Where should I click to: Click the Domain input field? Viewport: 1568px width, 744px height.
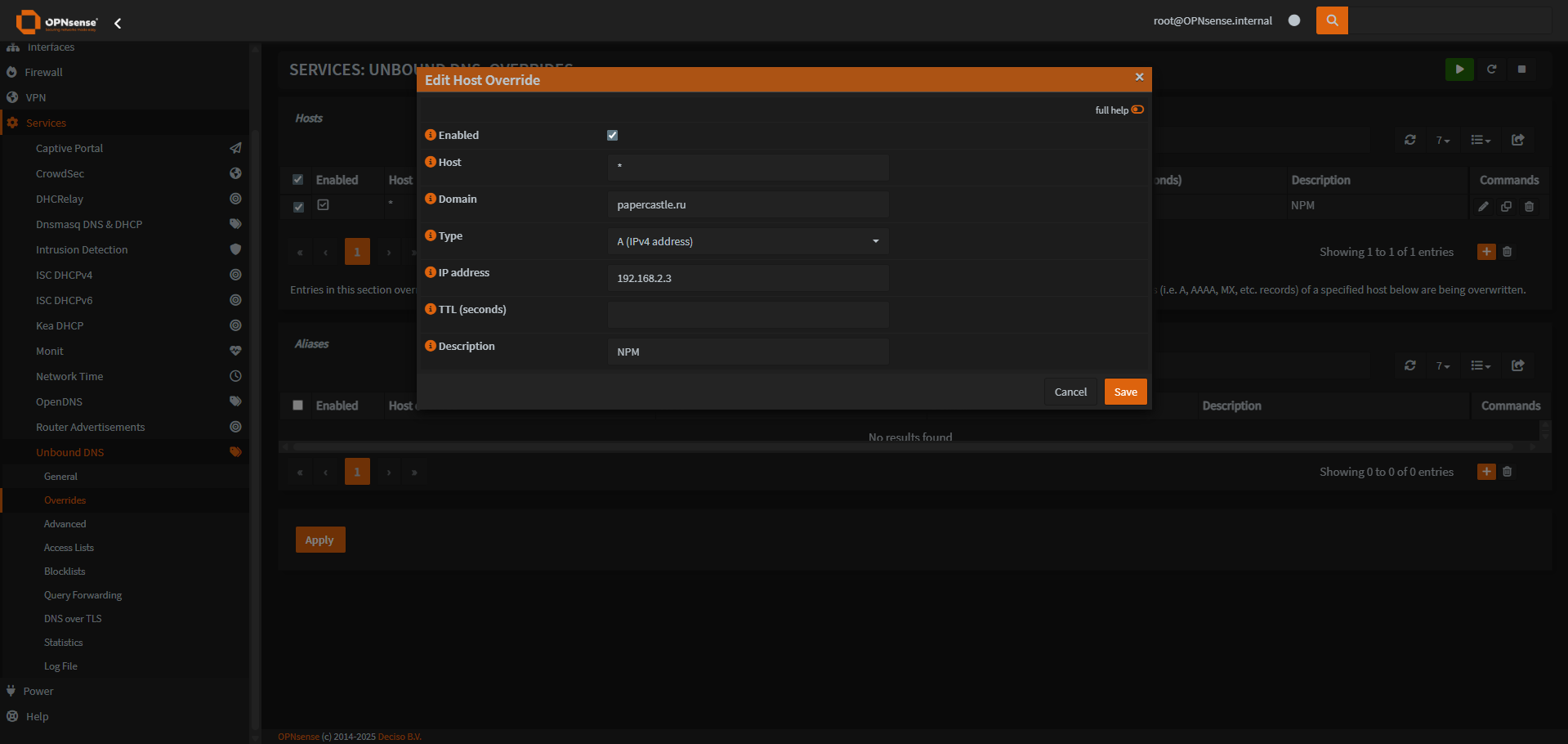pos(748,204)
